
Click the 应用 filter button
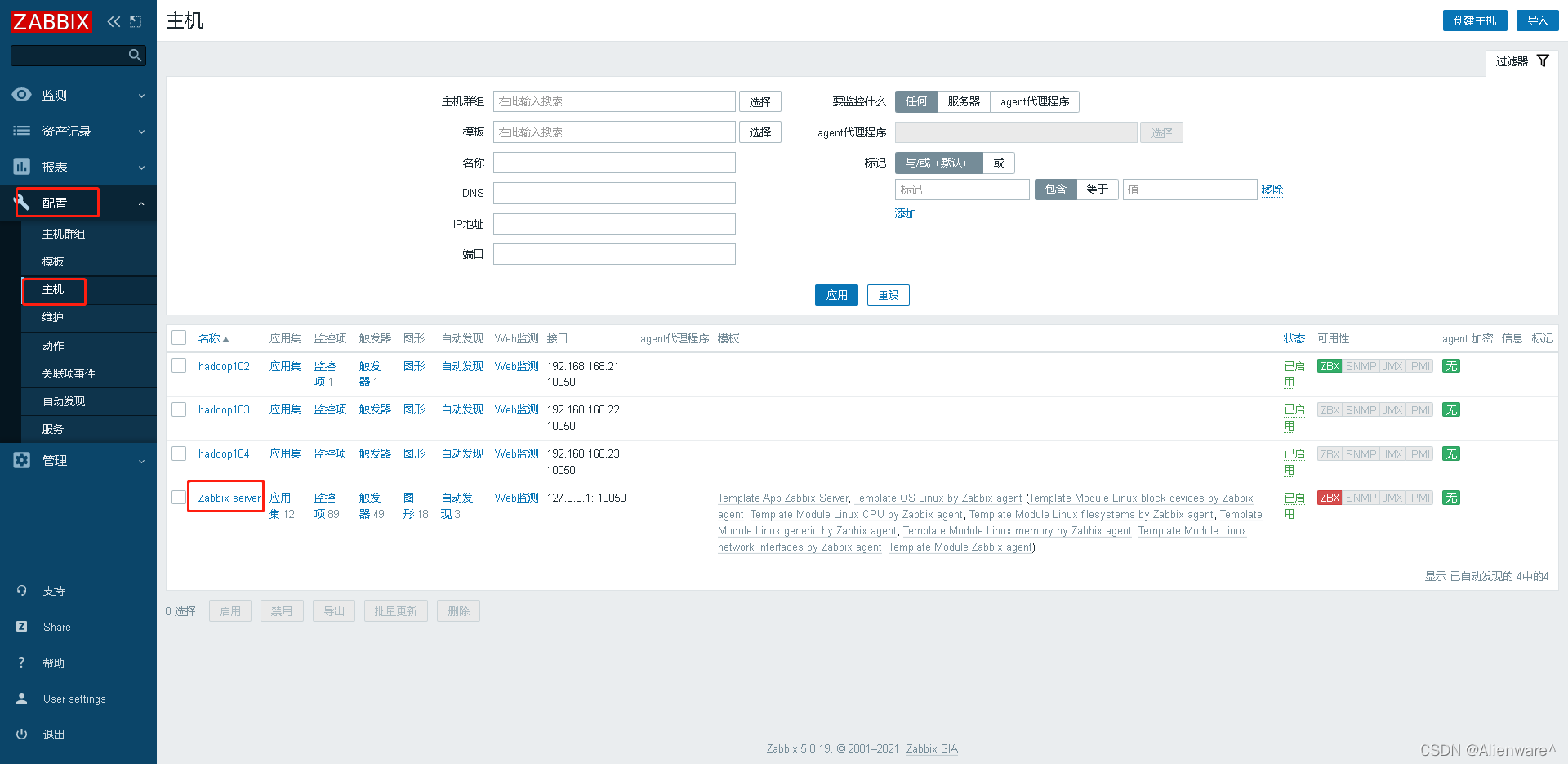click(836, 295)
